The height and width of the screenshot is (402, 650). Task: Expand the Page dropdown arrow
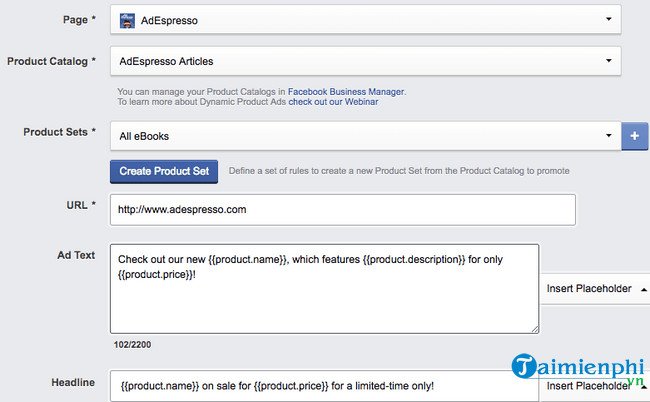pos(609,19)
